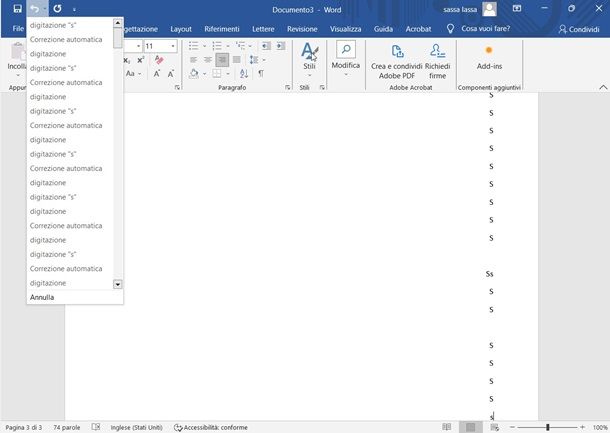610x433 pixels.
Task: Click the 'Pagina 3 di 3' status
Action: coord(23,427)
